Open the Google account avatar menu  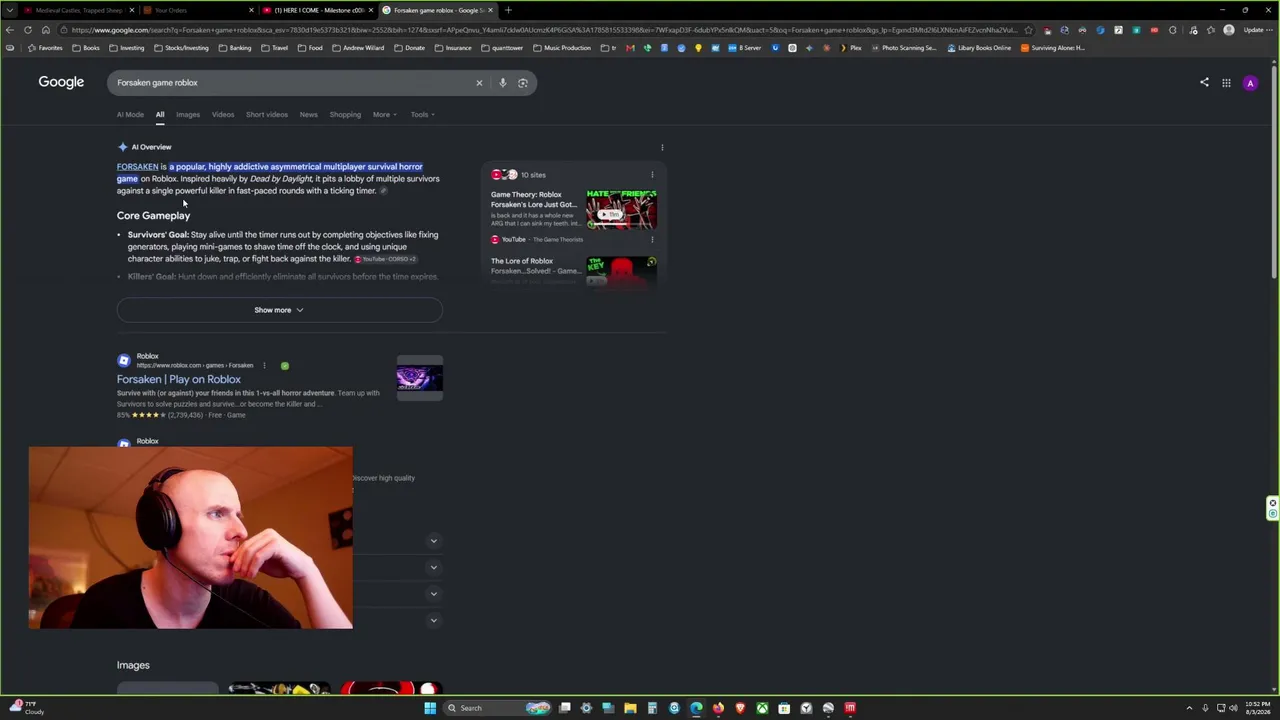point(1250,83)
